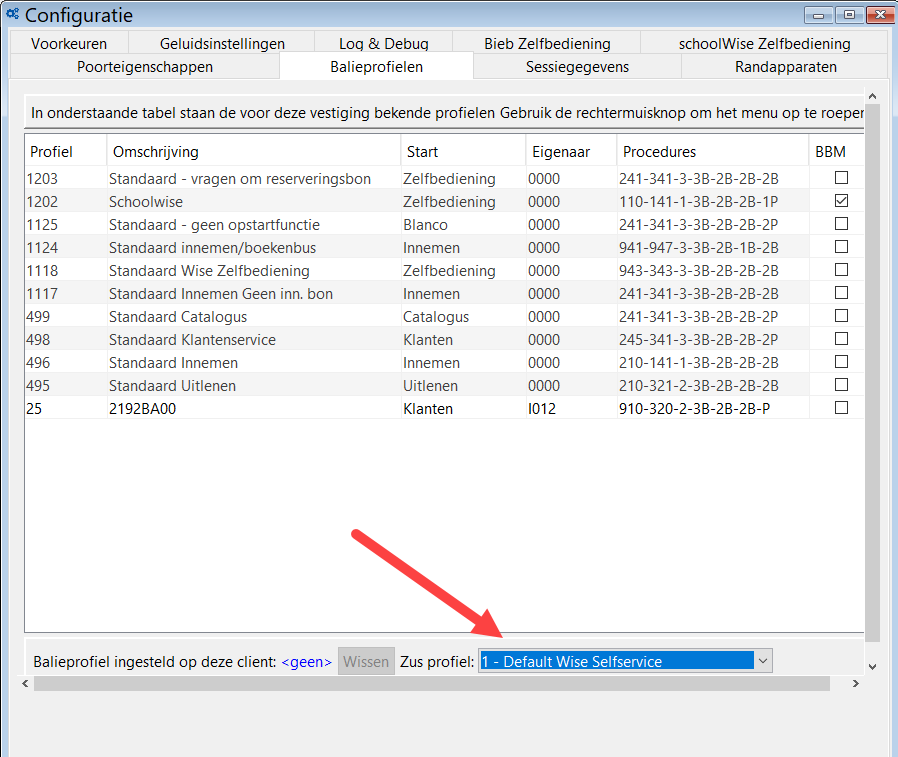
Task: Check BBM box for profile 25 2192BA00
Action: (841, 408)
